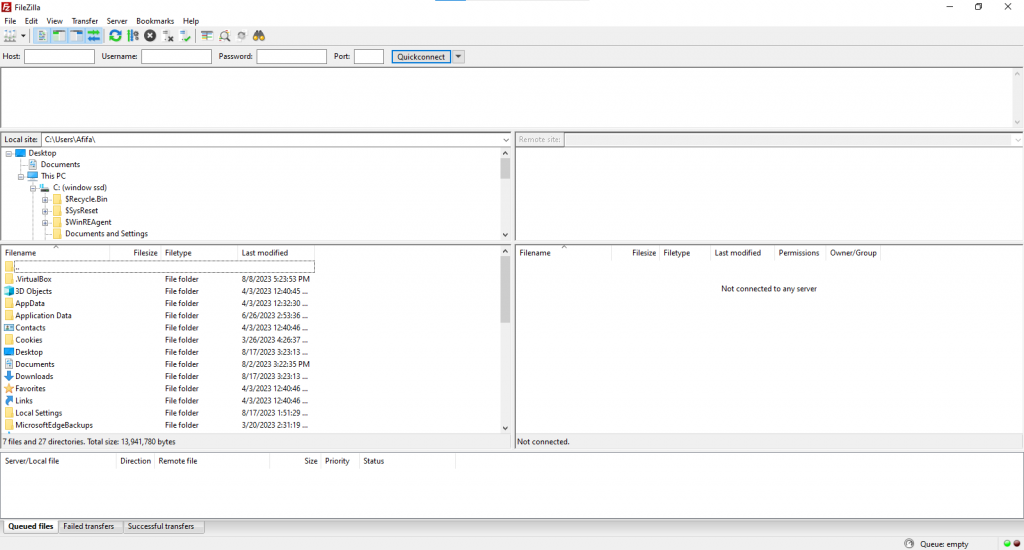Select the 3D Objects folder icon
This screenshot has height=550, width=1024.
[9, 291]
